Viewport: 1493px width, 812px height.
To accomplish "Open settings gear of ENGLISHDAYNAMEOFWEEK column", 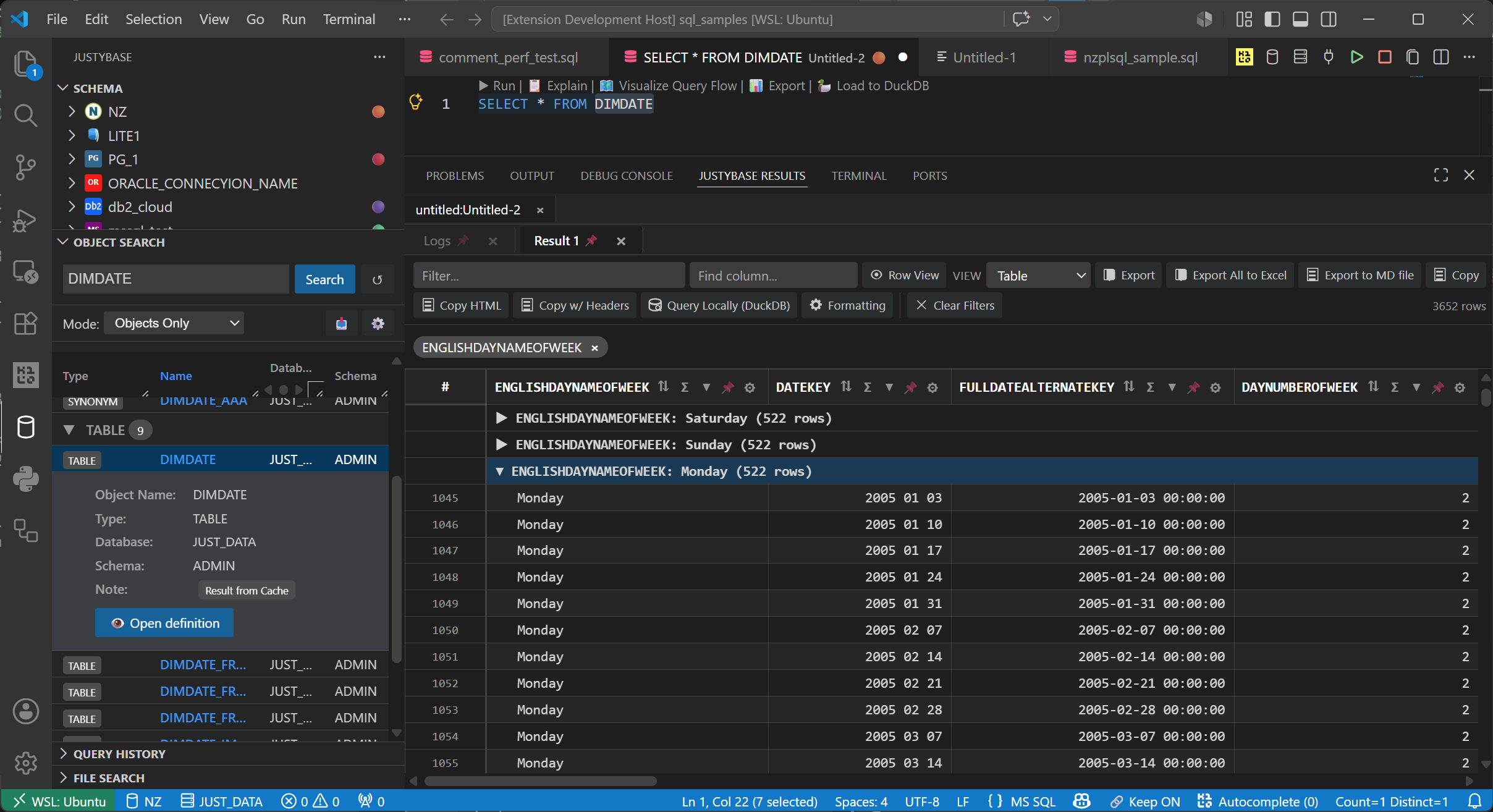I will 750,387.
